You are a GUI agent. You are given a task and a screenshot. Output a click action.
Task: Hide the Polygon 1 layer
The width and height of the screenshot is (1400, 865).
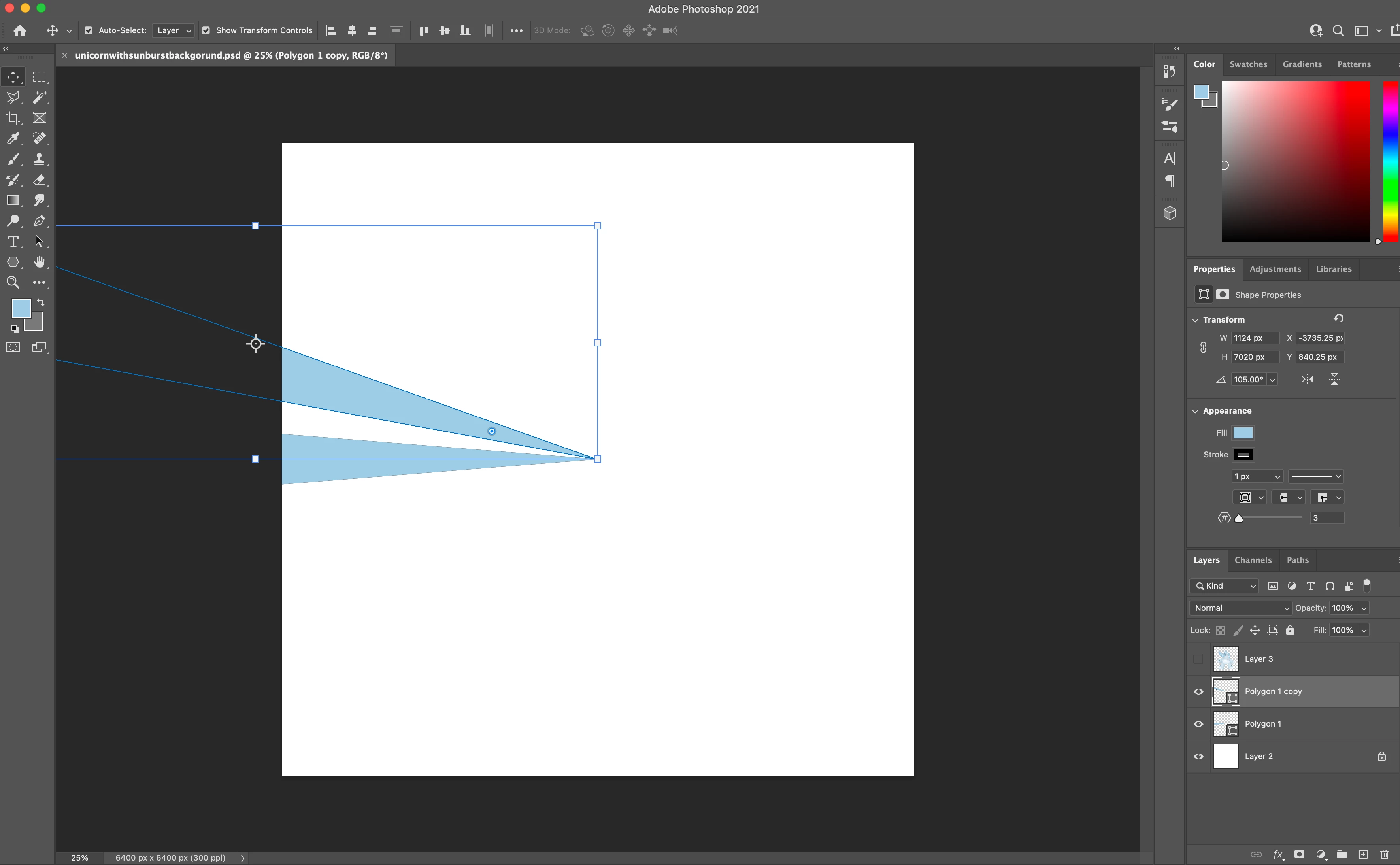pos(1199,724)
